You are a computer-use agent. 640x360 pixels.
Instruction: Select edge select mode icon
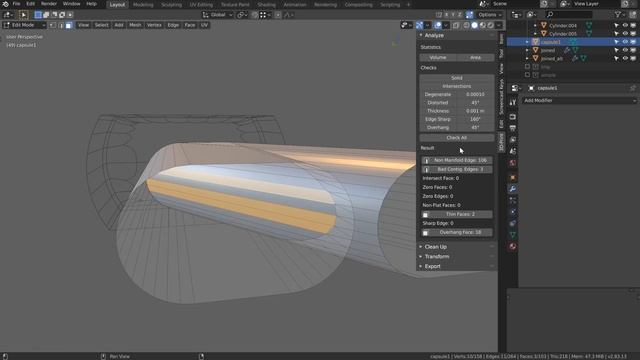(x=61, y=25)
